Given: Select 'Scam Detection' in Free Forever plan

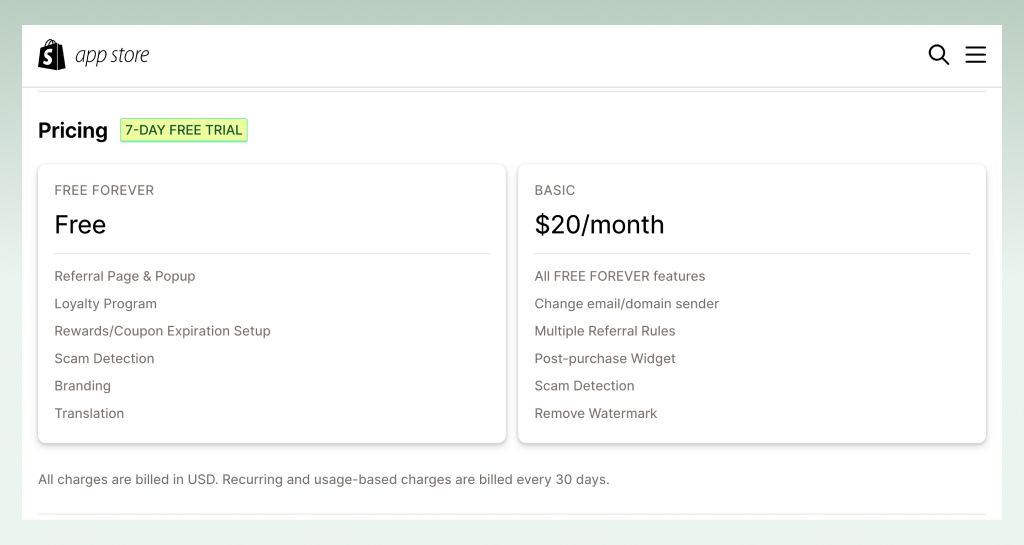Looking at the screenshot, I should (104, 358).
